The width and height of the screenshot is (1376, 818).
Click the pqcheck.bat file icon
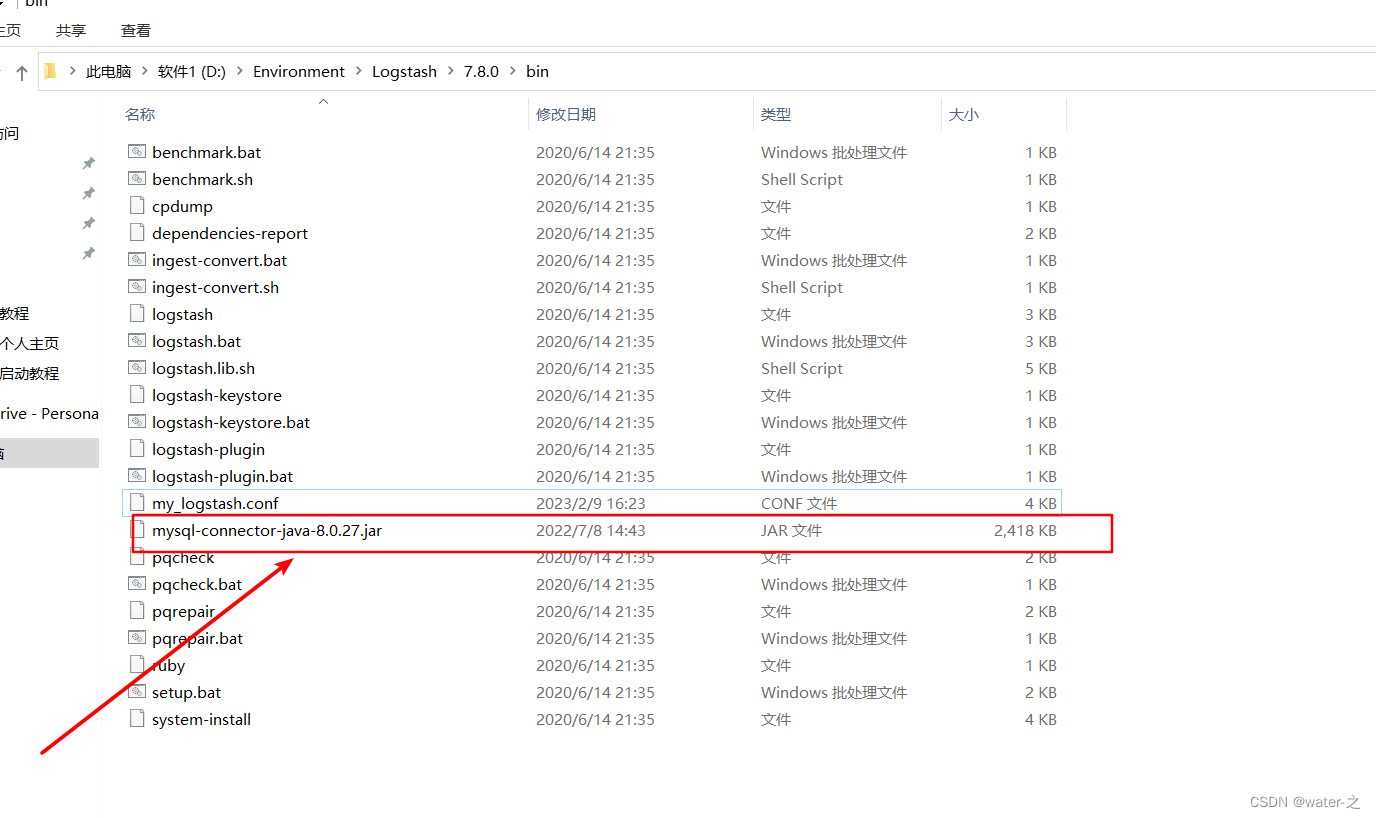(137, 584)
